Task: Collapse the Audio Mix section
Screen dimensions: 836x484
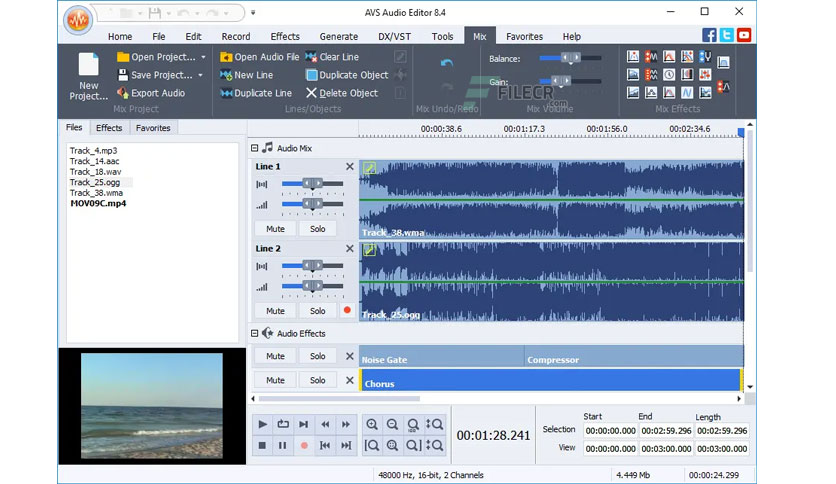Action: click(x=254, y=148)
